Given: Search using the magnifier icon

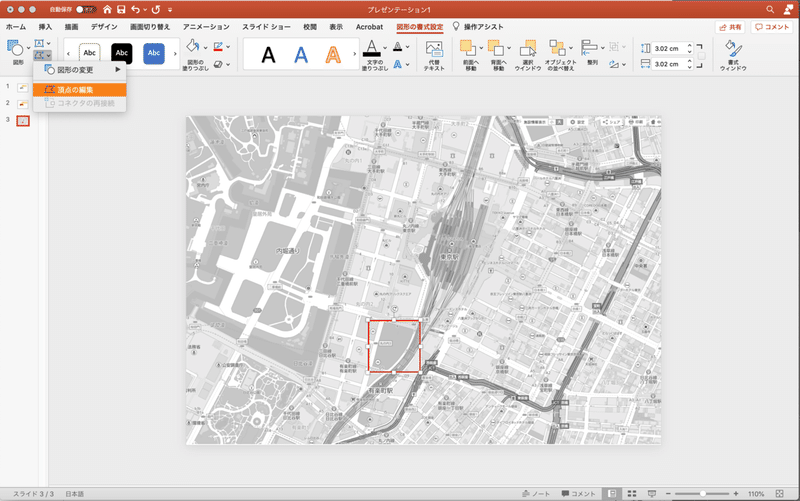Looking at the screenshot, I should point(770,9).
